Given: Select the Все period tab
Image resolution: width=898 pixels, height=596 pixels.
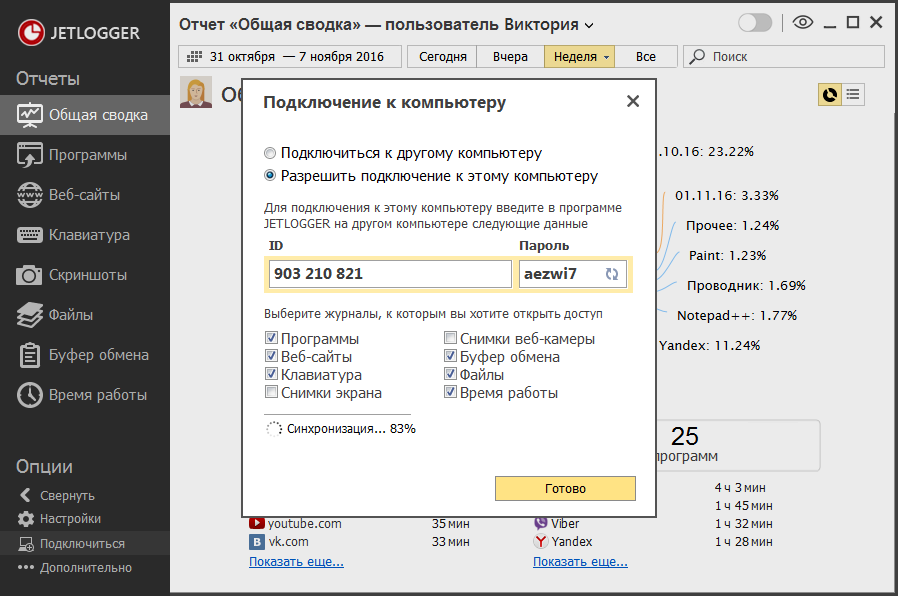Looking at the screenshot, I should coord(645,57).
